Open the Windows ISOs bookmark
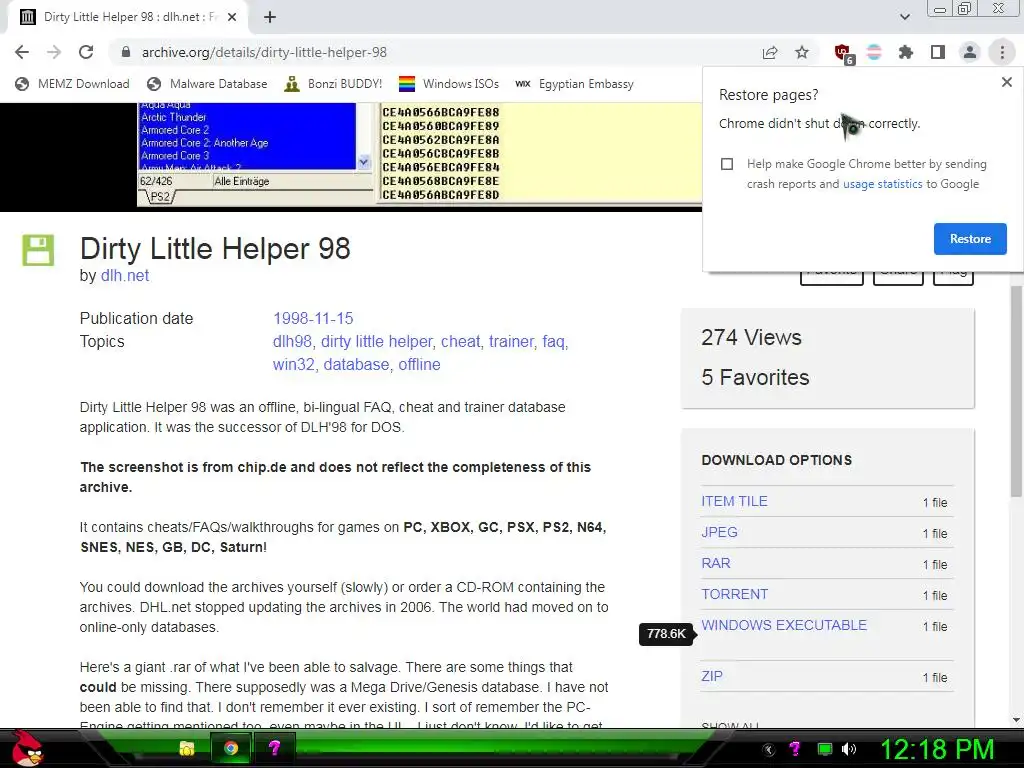This screenshot has height=768, width=1024. [449, 84]
